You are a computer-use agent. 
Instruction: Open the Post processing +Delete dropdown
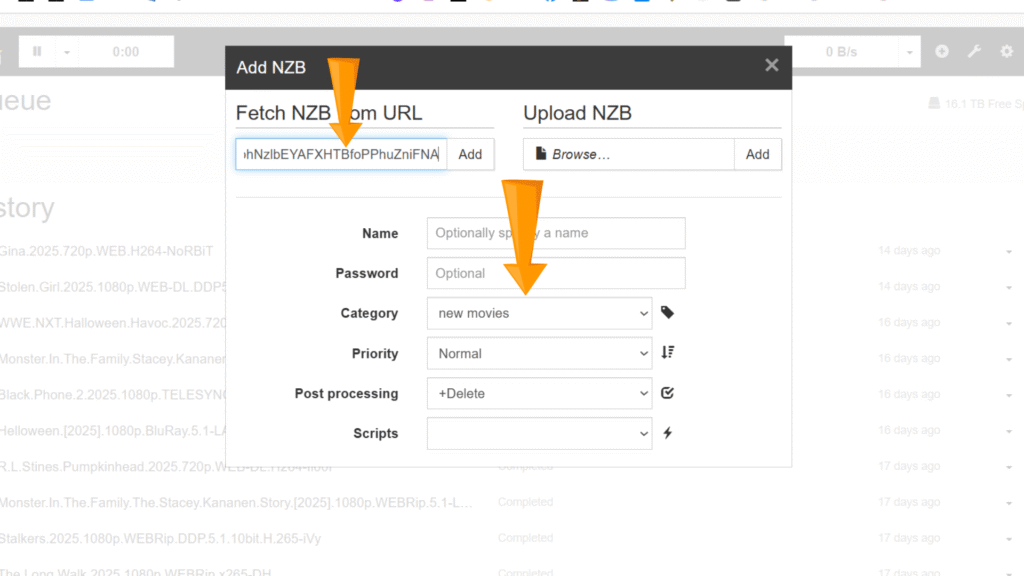[x=540, y=393]
